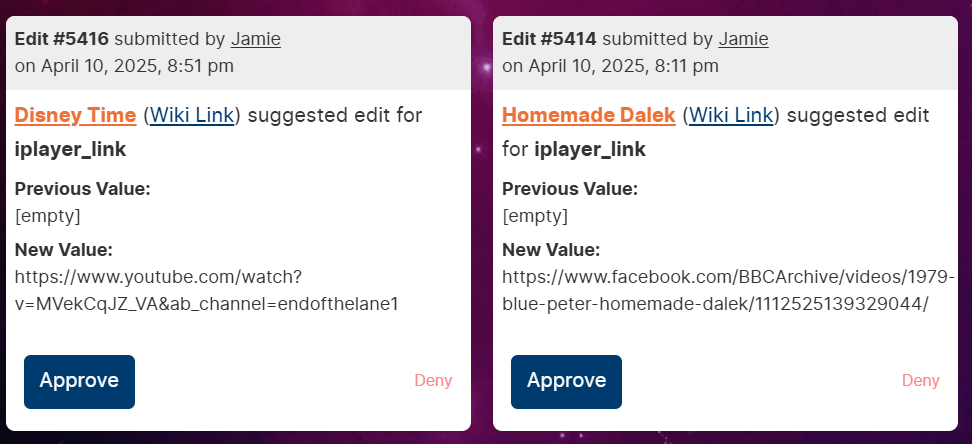Click the YouTube URL new value text
Image resolution: width=972 pixels, height=444 pixels.
pyautogui.click(x=206, y=290)
